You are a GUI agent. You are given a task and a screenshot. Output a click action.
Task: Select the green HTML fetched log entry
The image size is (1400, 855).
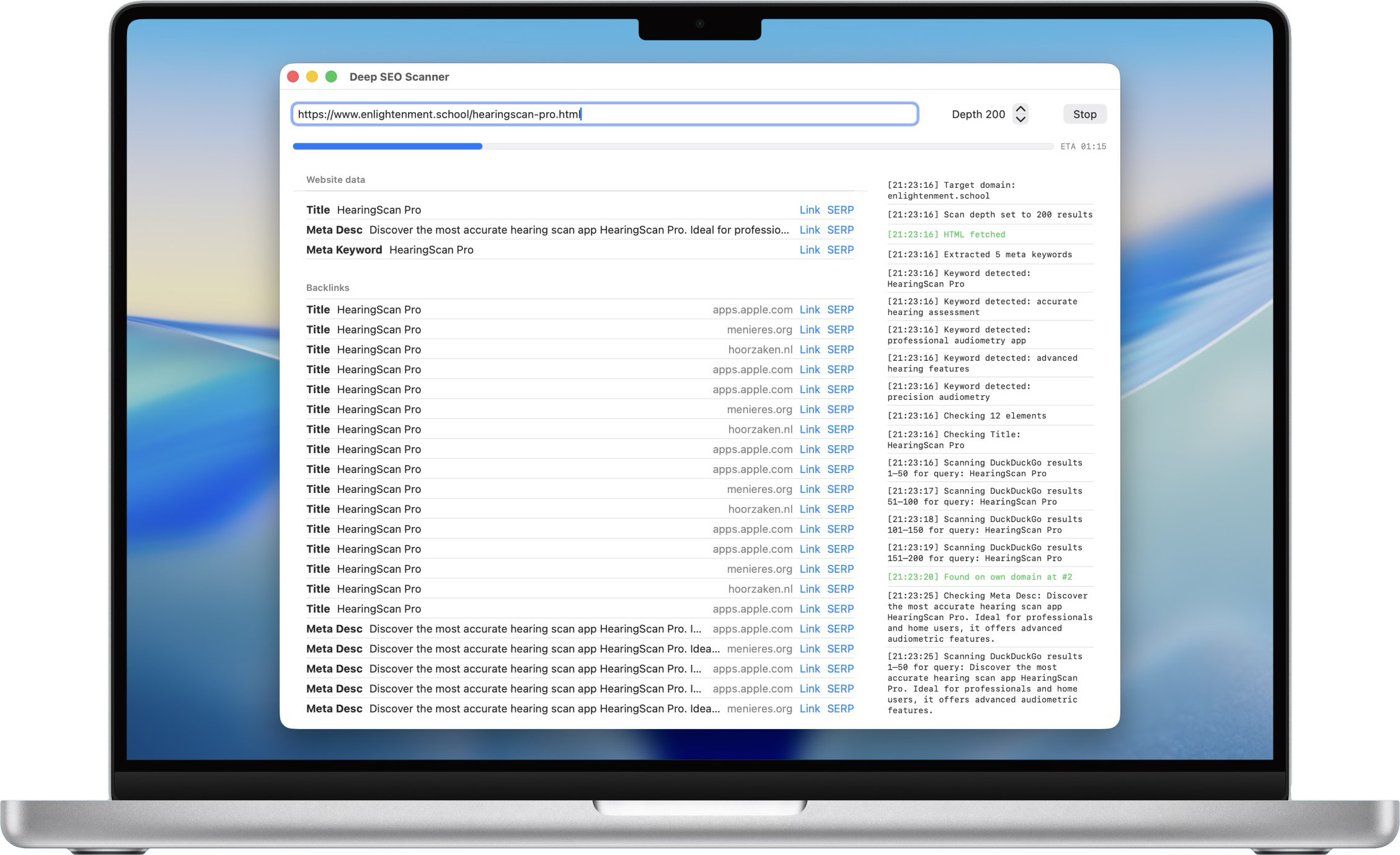tap(946, 234)
